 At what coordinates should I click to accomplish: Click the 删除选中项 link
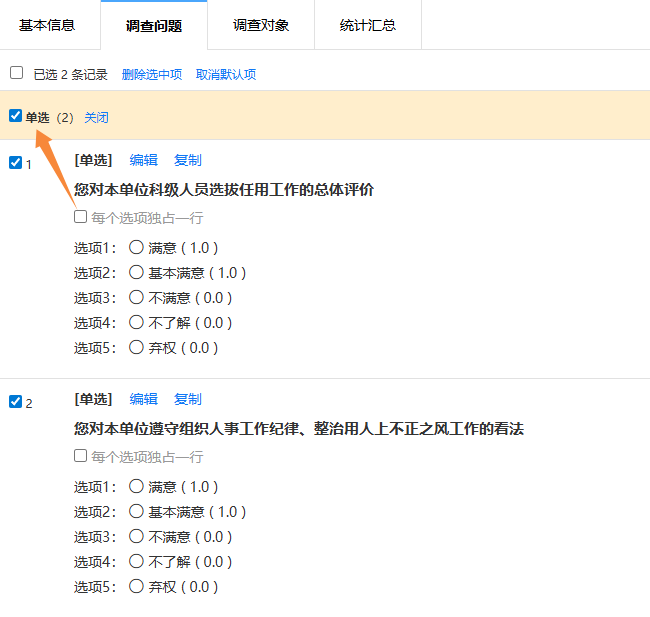[x=152, y=74]
